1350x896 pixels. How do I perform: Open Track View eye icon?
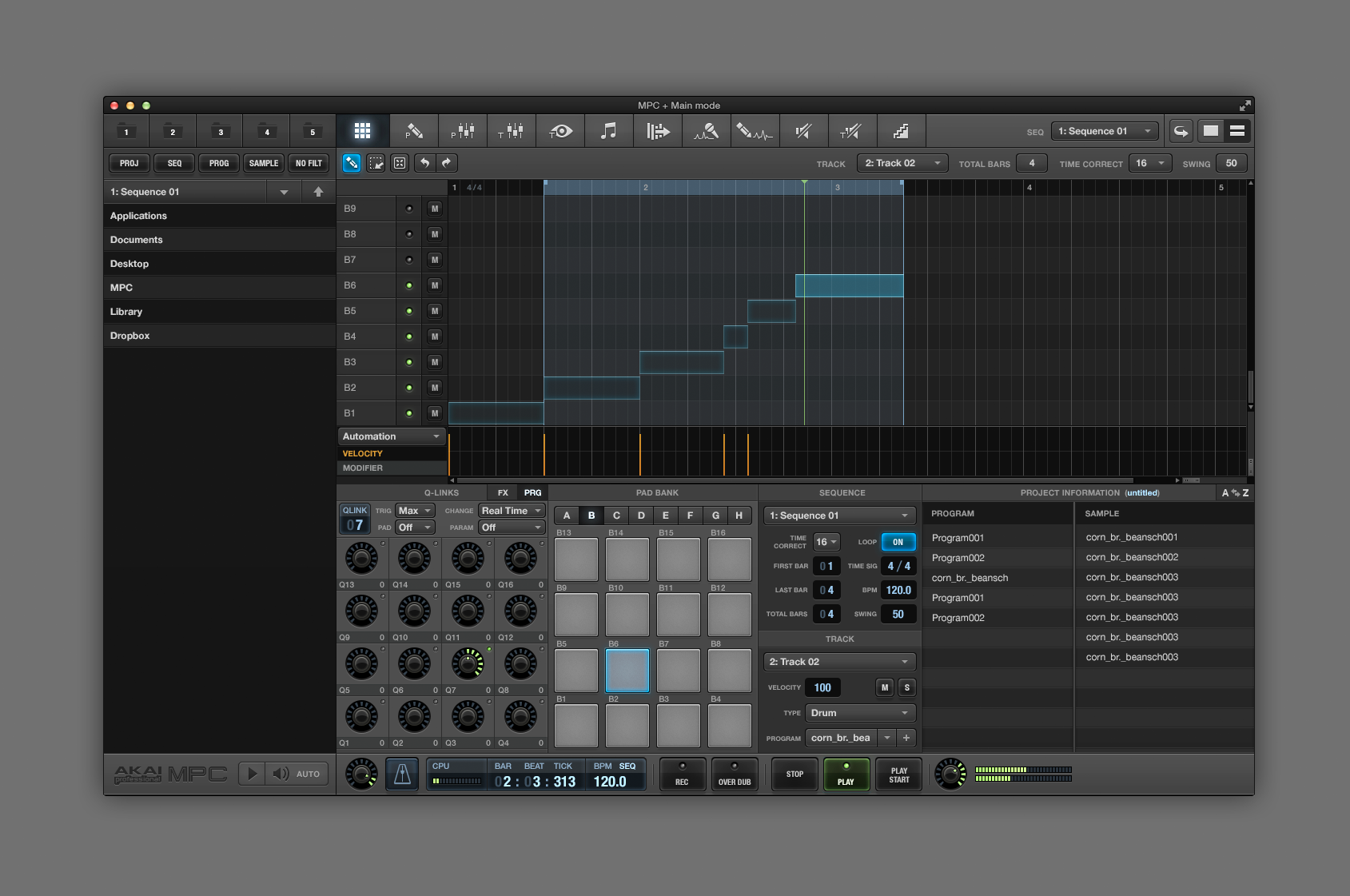pyautogui.click(x=560, y=131)
